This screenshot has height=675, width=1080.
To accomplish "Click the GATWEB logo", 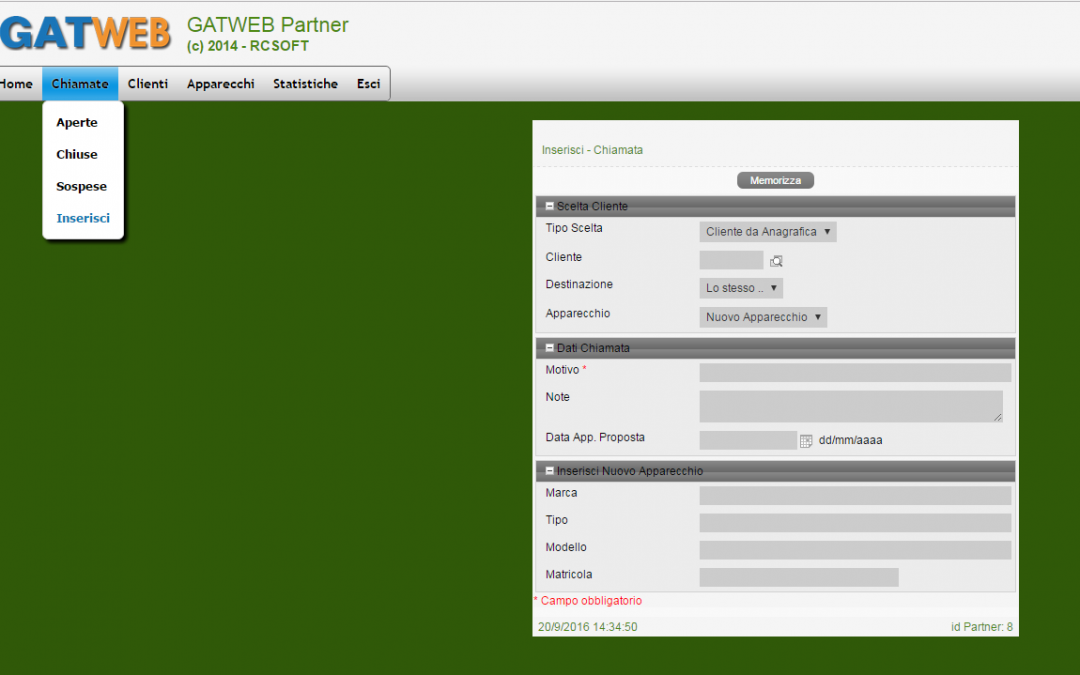I will coord(85,33).
